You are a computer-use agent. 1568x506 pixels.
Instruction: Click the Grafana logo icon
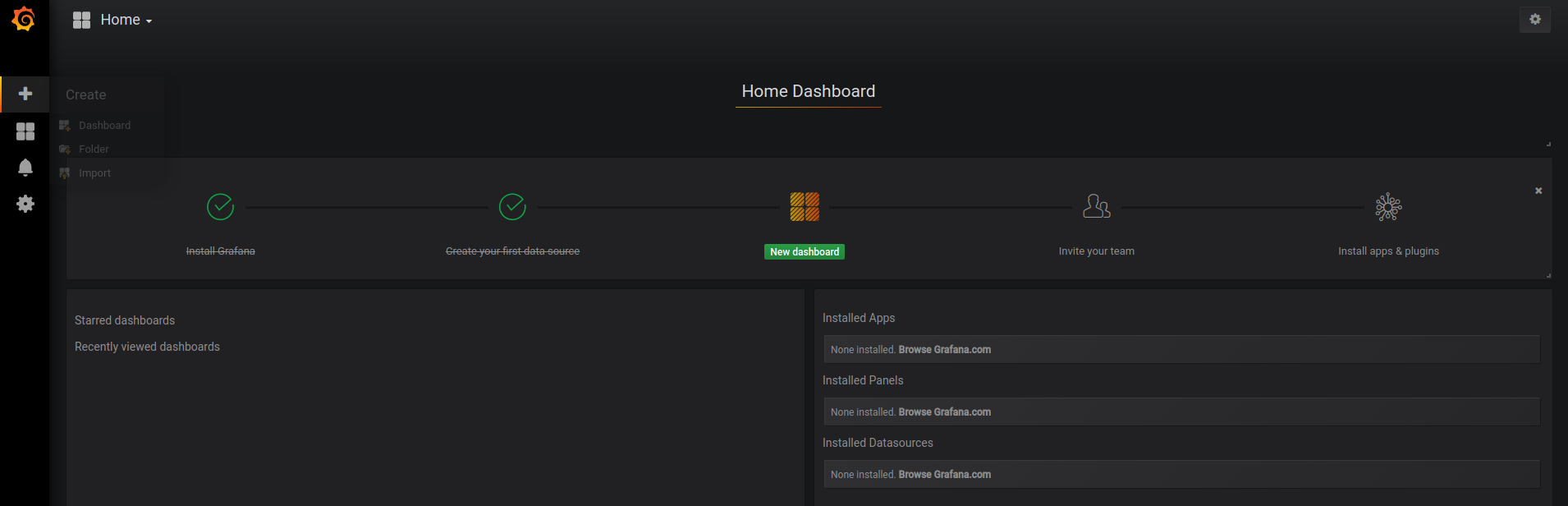tap(24, 19)
